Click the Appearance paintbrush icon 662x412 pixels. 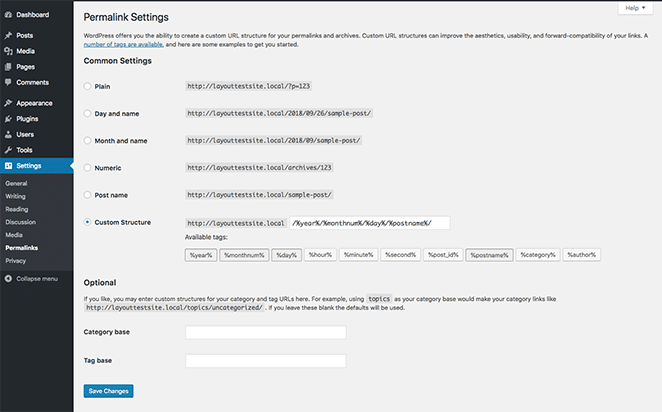click(8, 102)
